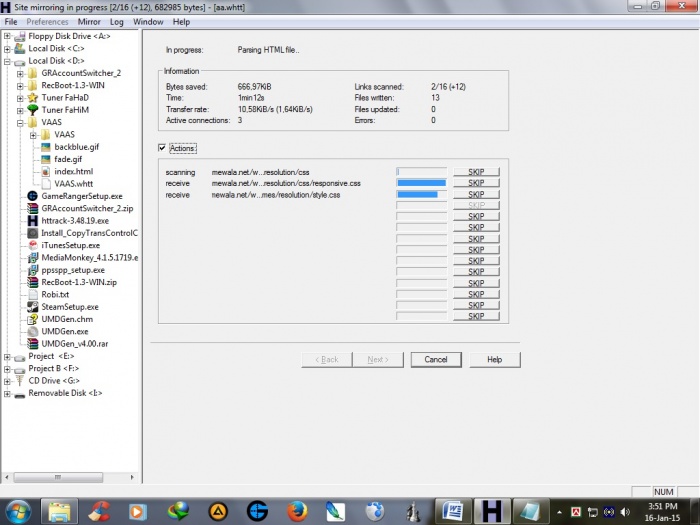
Task: Click the iTunesSetup.exe icon
Action: [33, 246]
